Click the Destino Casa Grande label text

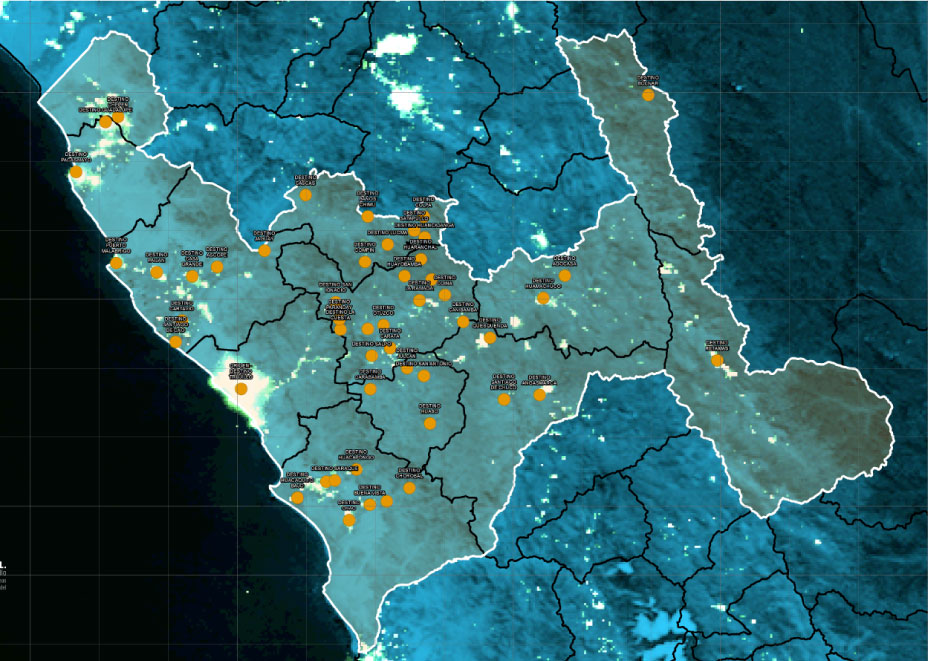click(192, 258)
